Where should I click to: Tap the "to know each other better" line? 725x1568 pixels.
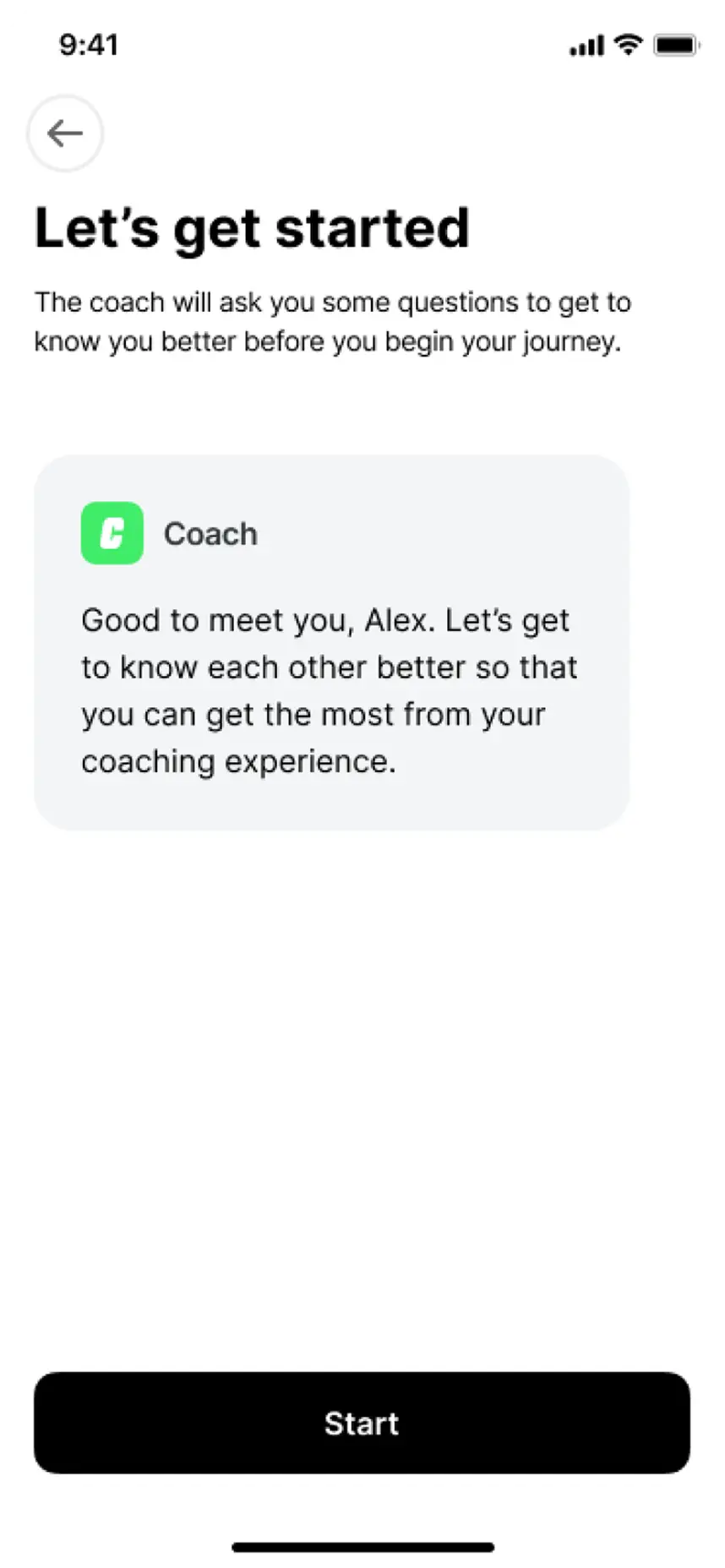point(329,667)
